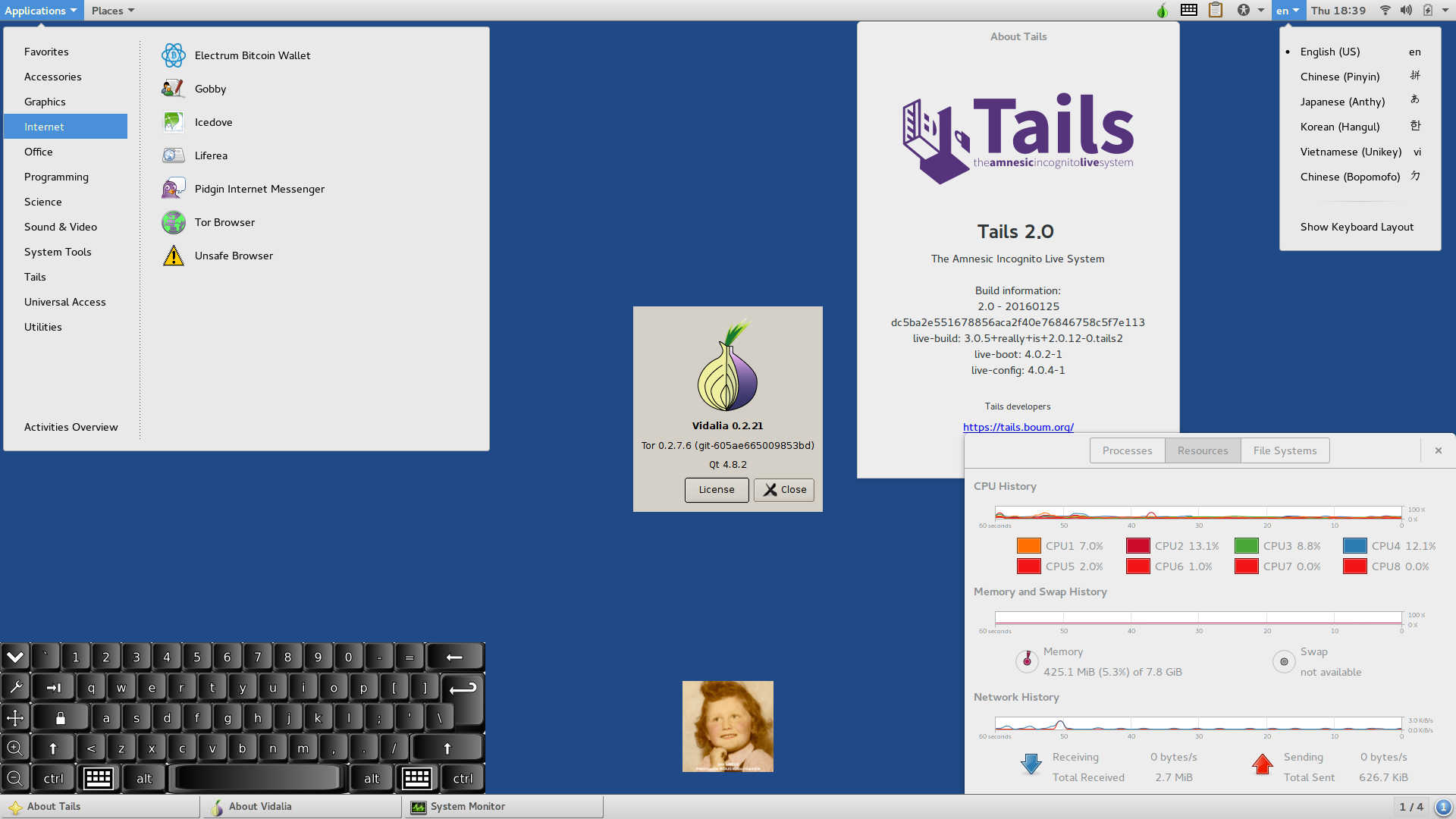This screenshot has width=1456, height=819.
Task: Click the License button in Vidalia dialog
Action: point(716,490)
